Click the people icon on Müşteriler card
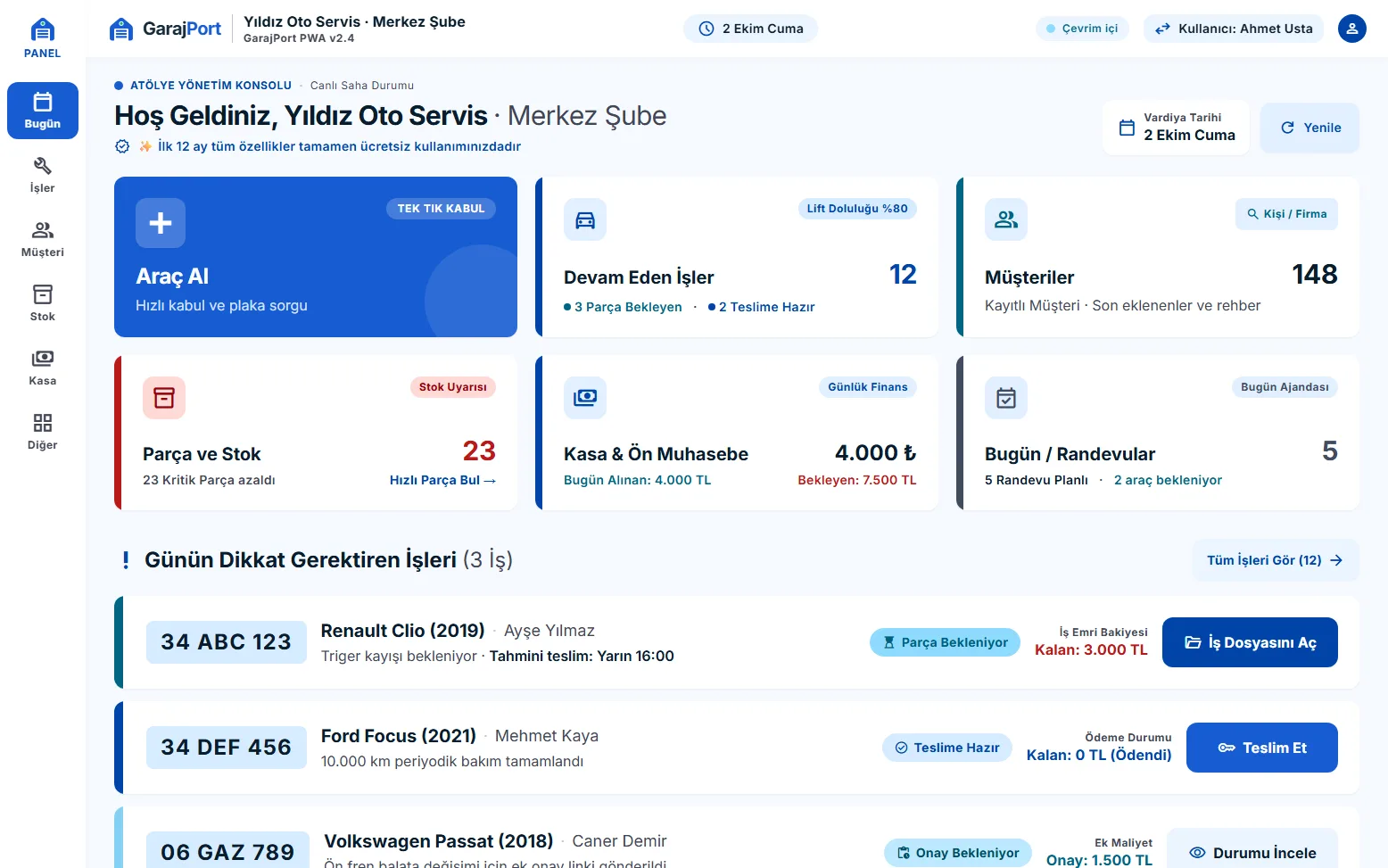 pos(1006,219)
